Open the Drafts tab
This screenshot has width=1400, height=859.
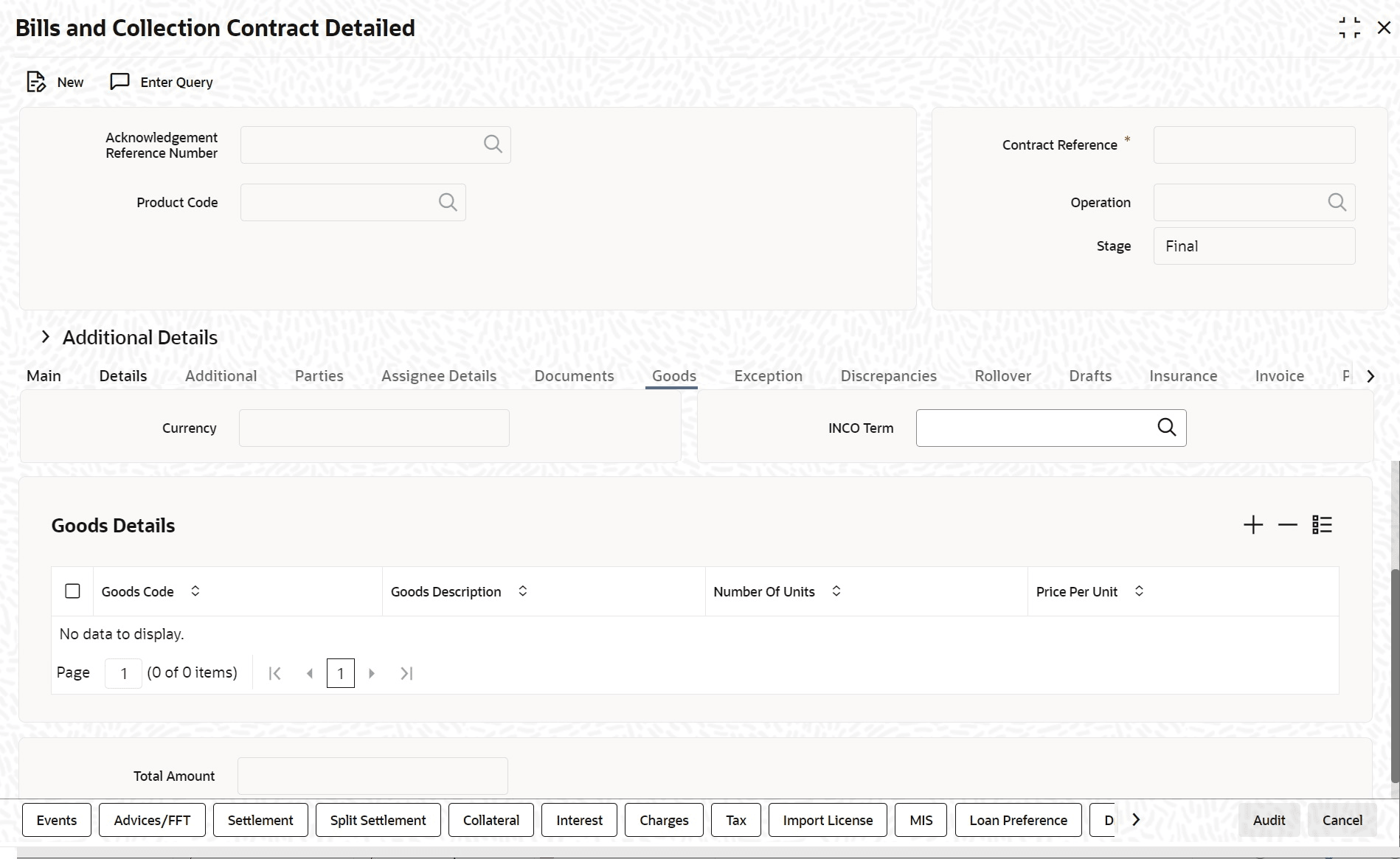(1090, 376)
